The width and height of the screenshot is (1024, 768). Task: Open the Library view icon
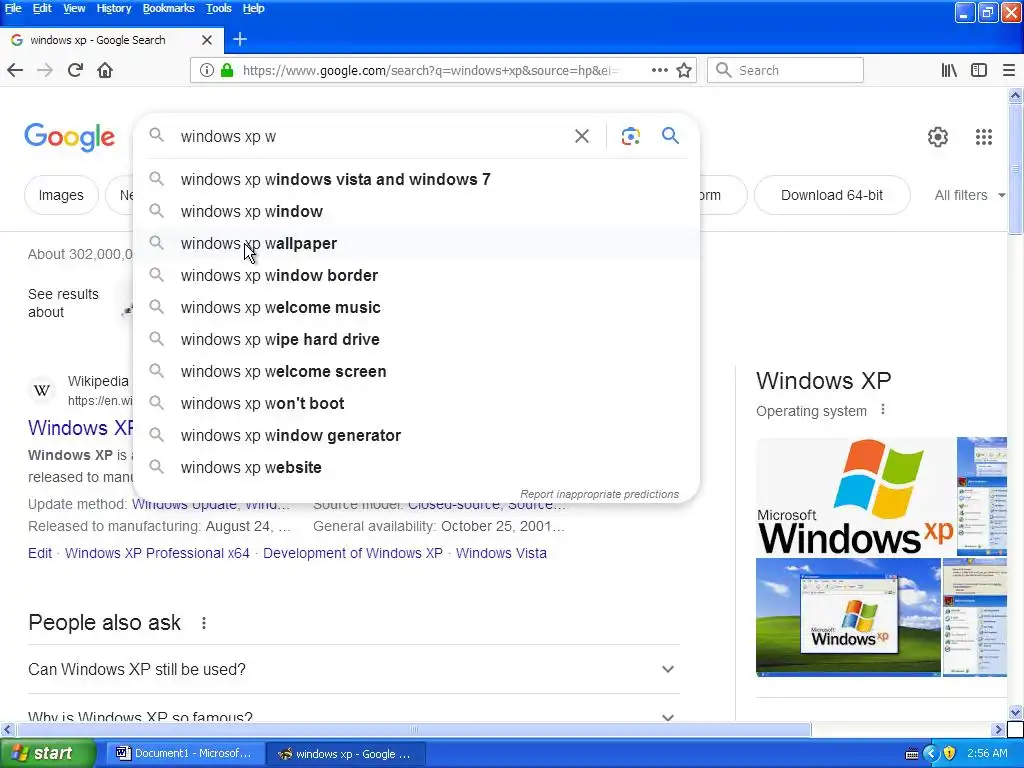pos(949,70)
